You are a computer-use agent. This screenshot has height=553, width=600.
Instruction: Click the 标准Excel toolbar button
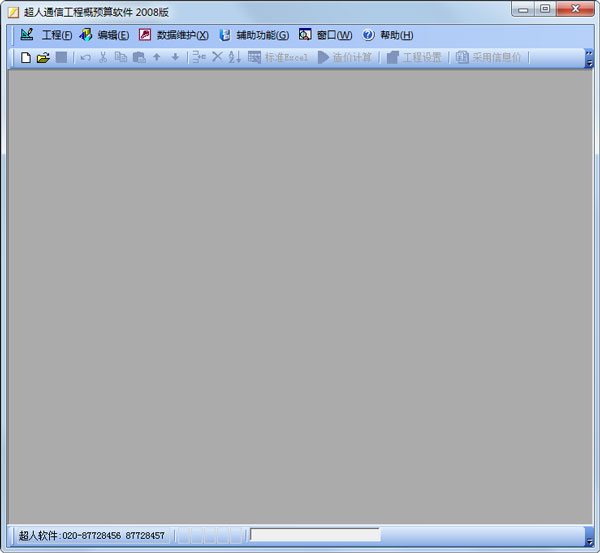(x=278, y=58)
